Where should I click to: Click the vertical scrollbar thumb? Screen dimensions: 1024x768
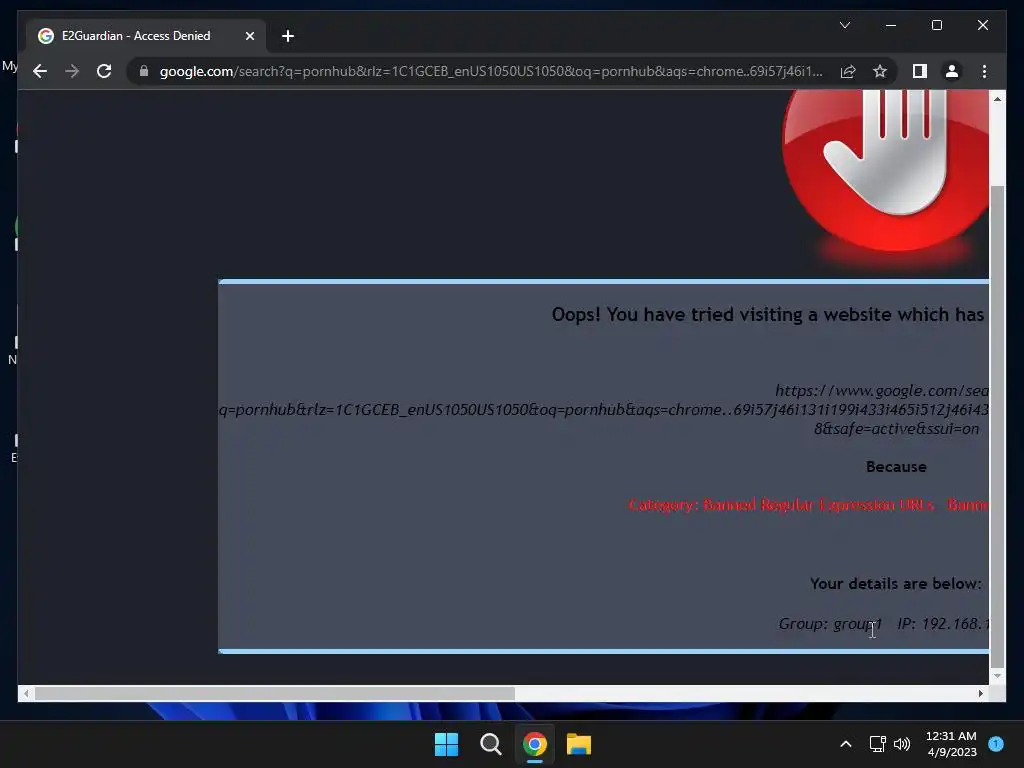point(997,426)
